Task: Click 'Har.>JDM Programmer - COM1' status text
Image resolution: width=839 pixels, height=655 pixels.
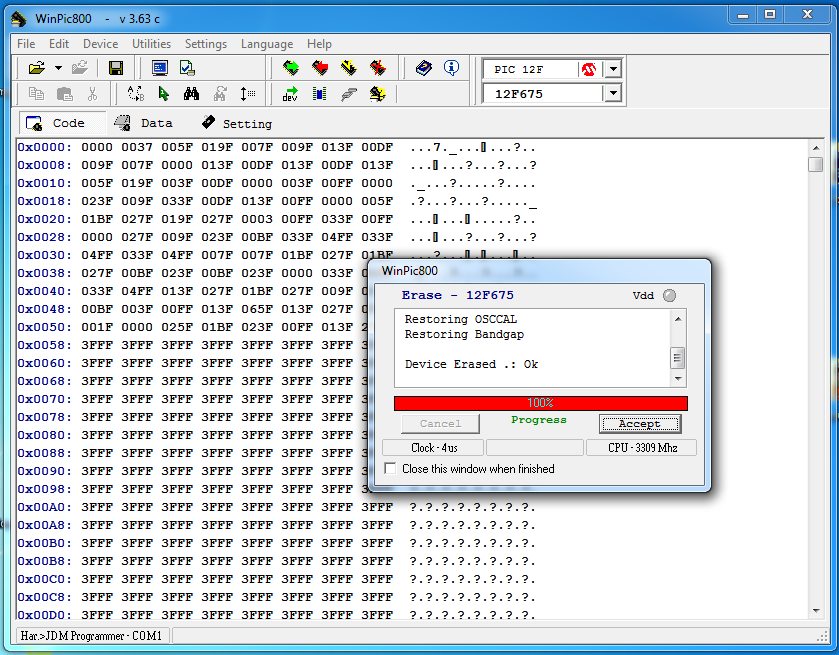Action: coord(91,636)
